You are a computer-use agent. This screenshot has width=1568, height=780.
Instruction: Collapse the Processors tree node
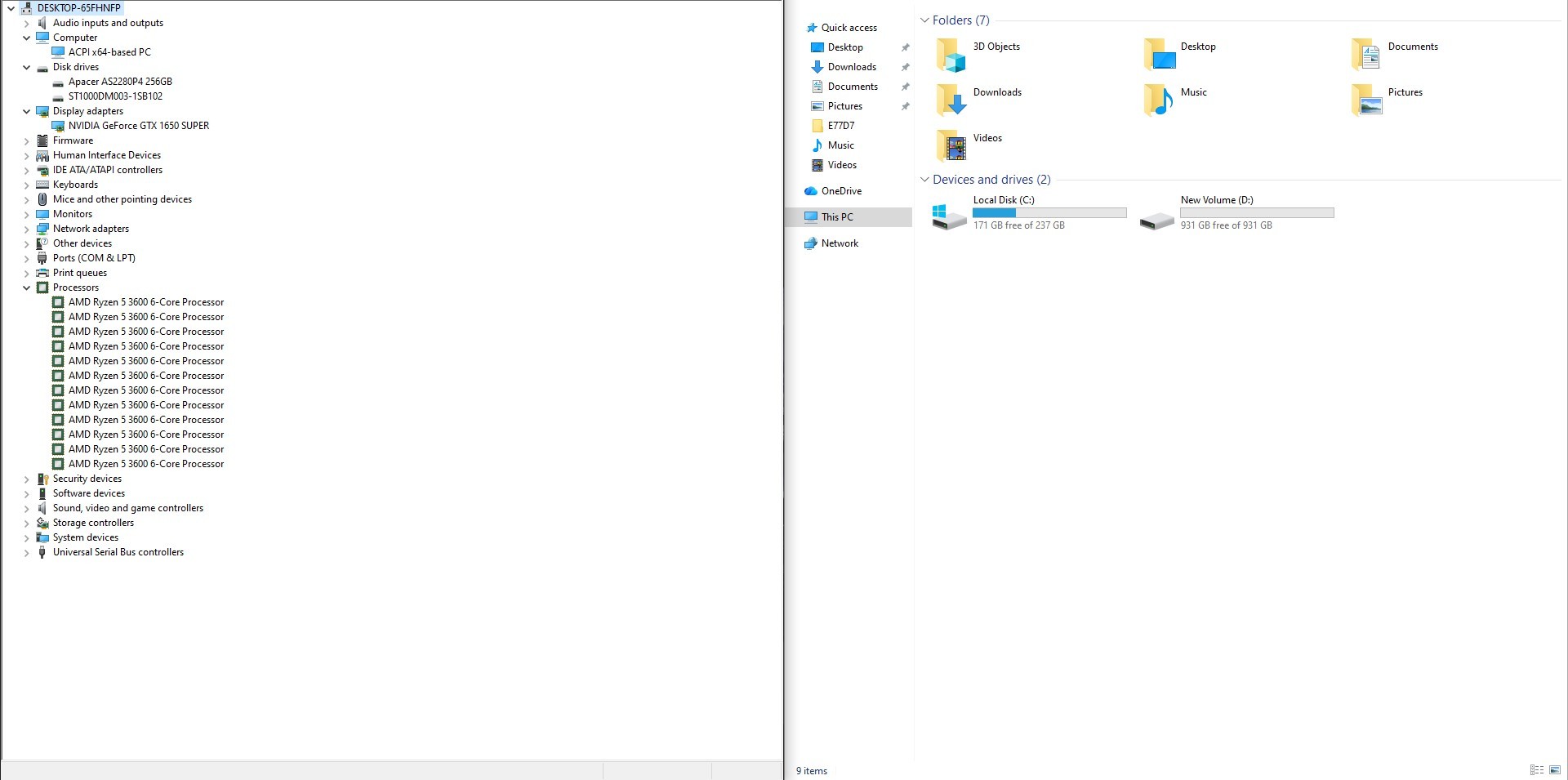[26, 287]
